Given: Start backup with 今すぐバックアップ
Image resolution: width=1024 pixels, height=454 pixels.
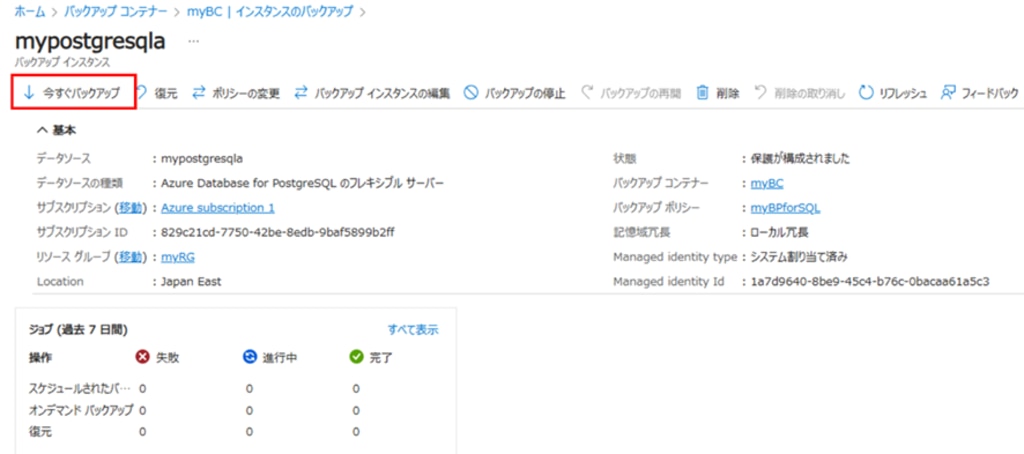Looking at the screenshot, I should 73,93.
